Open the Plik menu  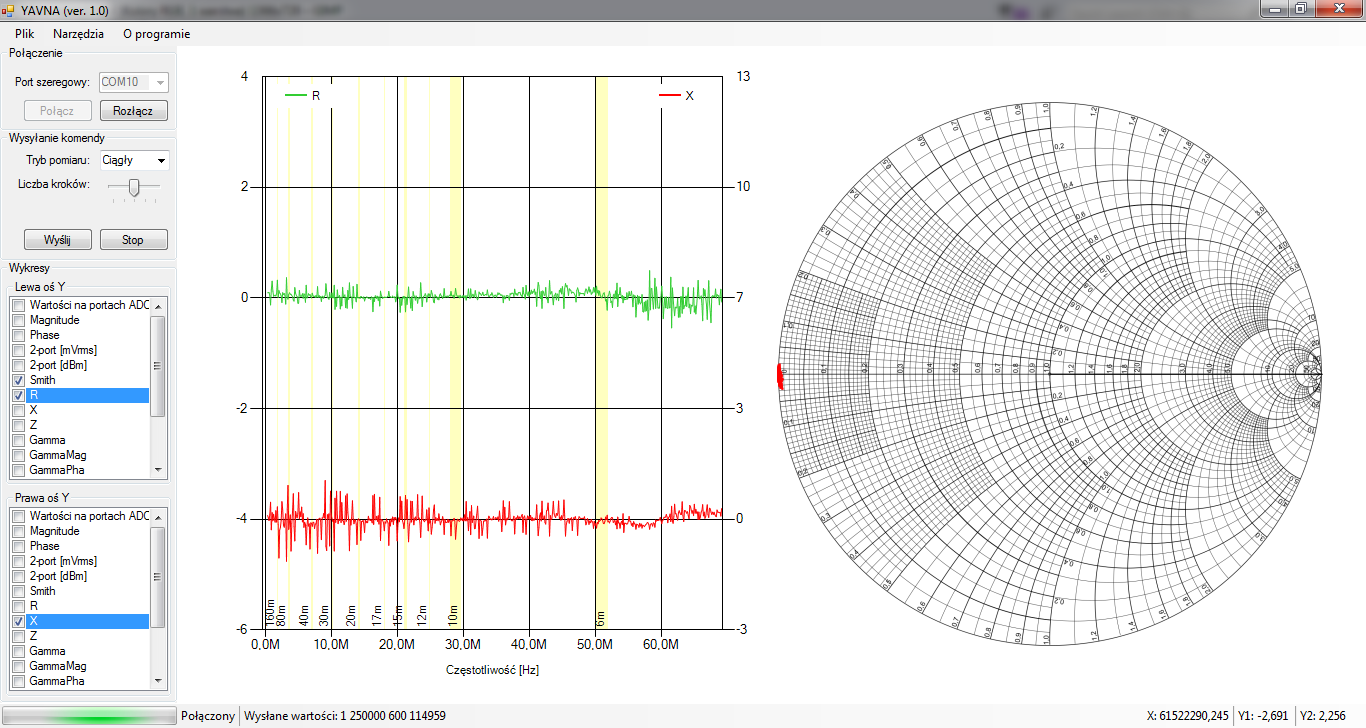(24, 34)
